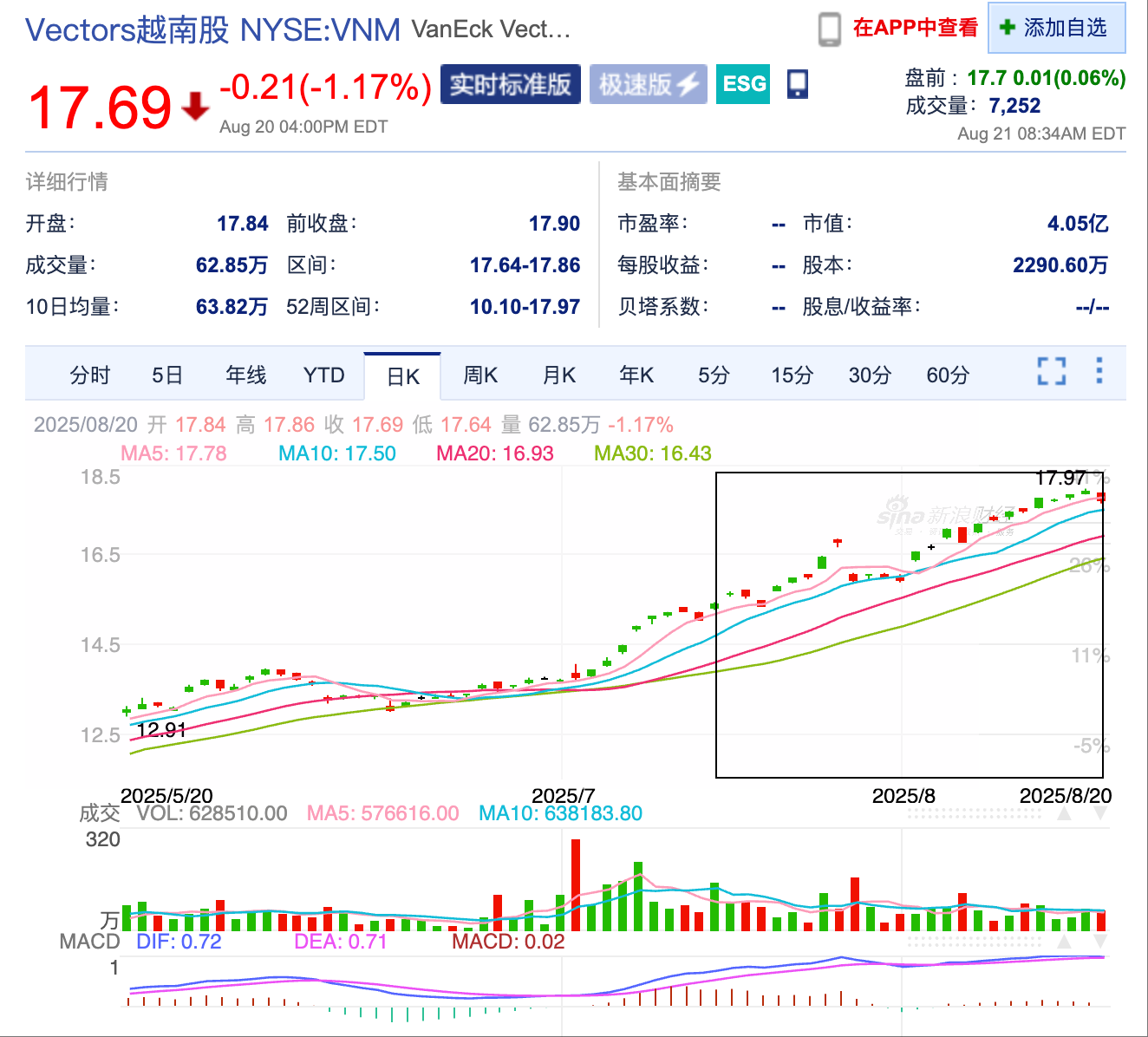Zoom into the chart with the up triangle
Screen dimensions: 1148x1037
pyautogui.click(x=1063, y=811)
